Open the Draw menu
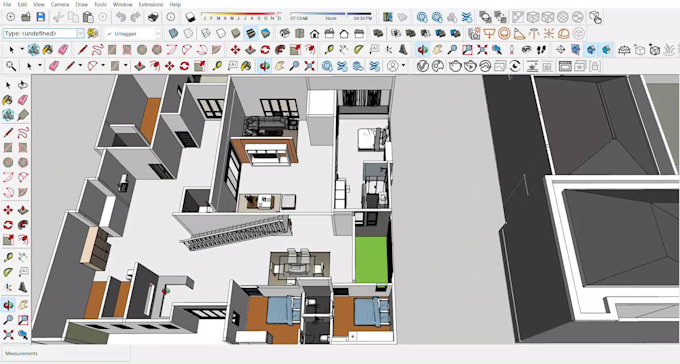 click(x=82, y=4)
